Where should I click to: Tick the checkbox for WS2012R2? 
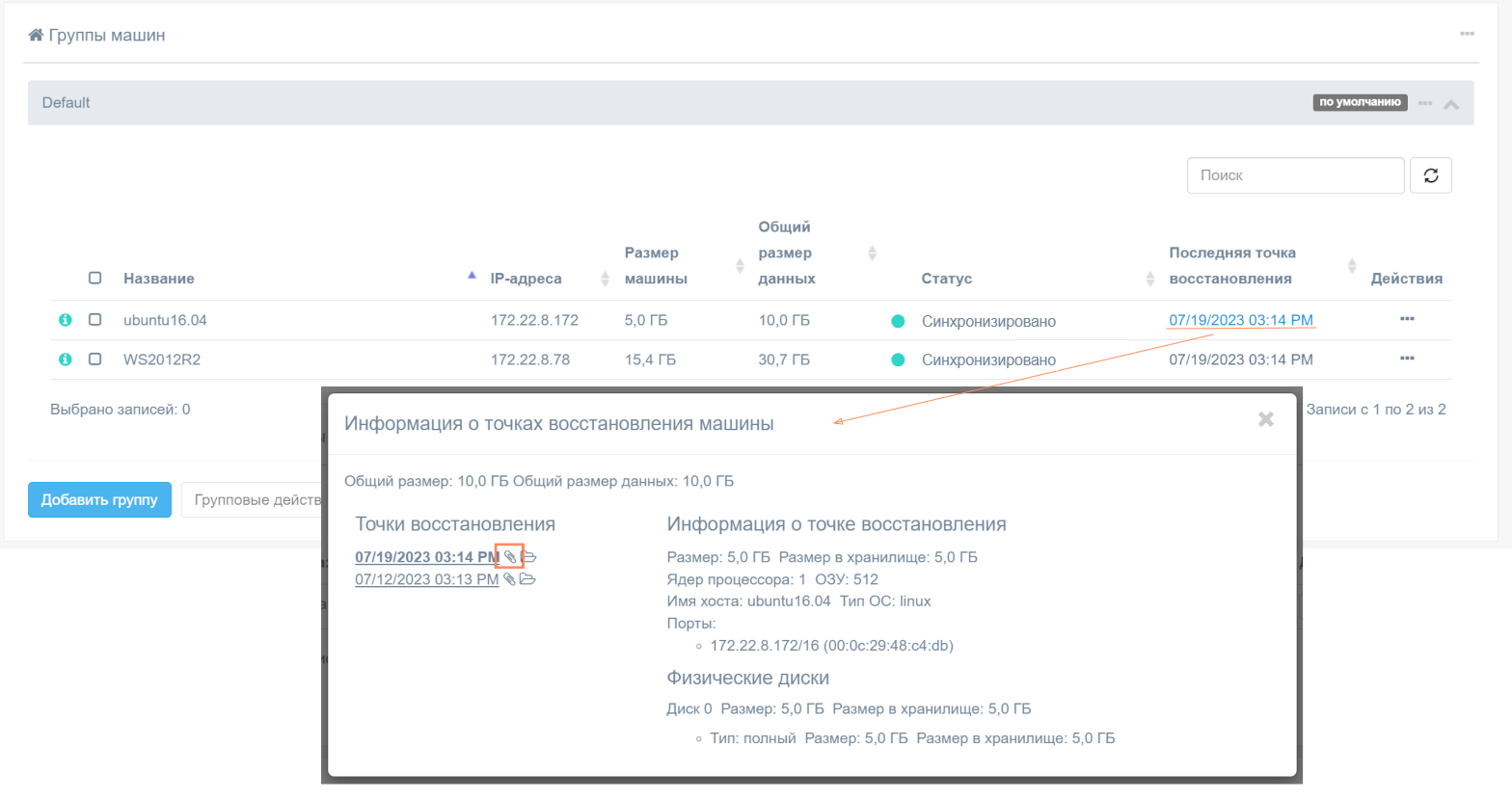click(94, 359)
